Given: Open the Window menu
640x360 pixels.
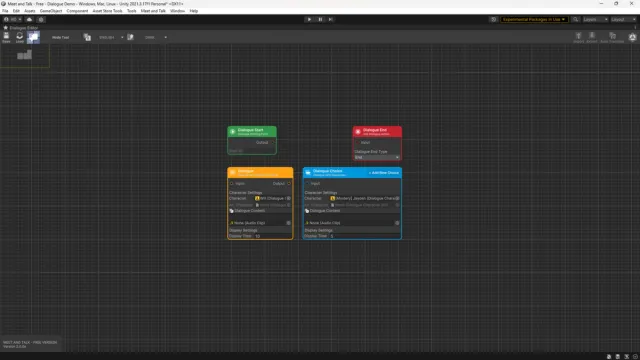Looking at the screenshot, I should [177, 11].
